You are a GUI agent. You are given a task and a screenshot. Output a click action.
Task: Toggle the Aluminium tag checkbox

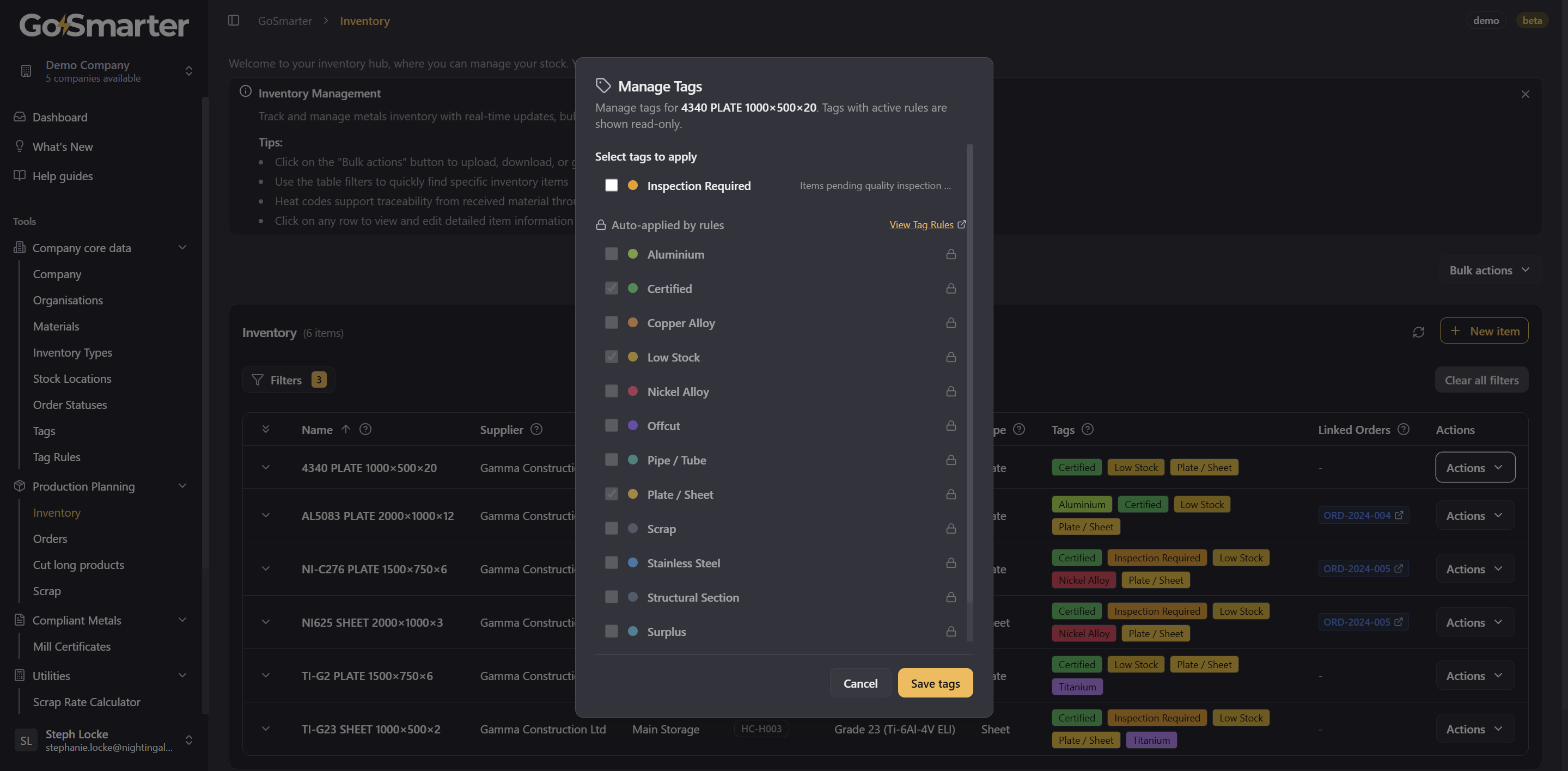click(x=612, y=254)
